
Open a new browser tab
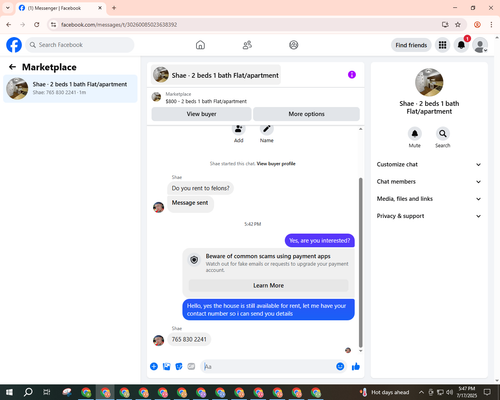(114, 8)
